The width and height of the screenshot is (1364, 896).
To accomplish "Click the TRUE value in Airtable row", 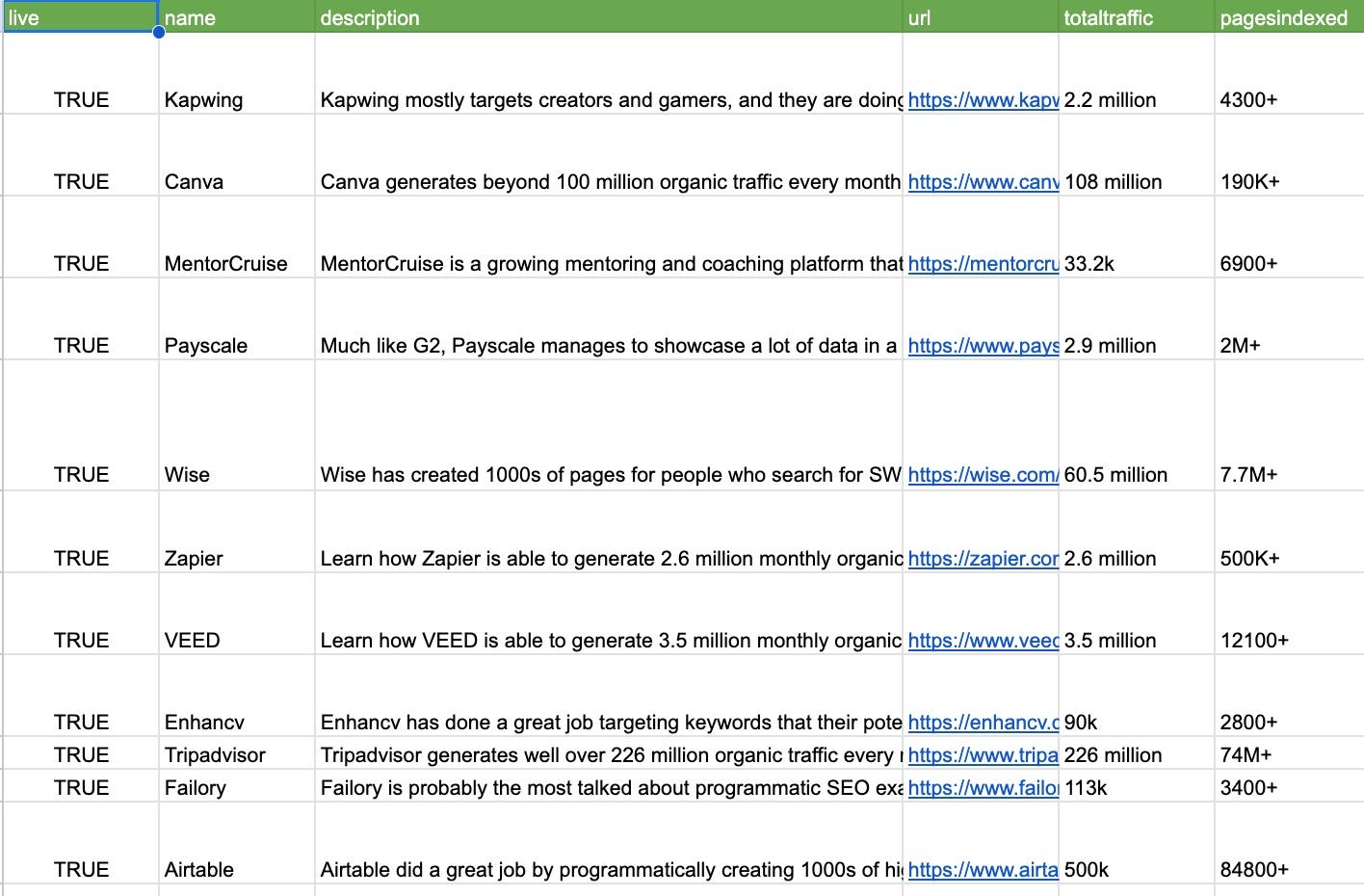I will click(x=81, y=869).
